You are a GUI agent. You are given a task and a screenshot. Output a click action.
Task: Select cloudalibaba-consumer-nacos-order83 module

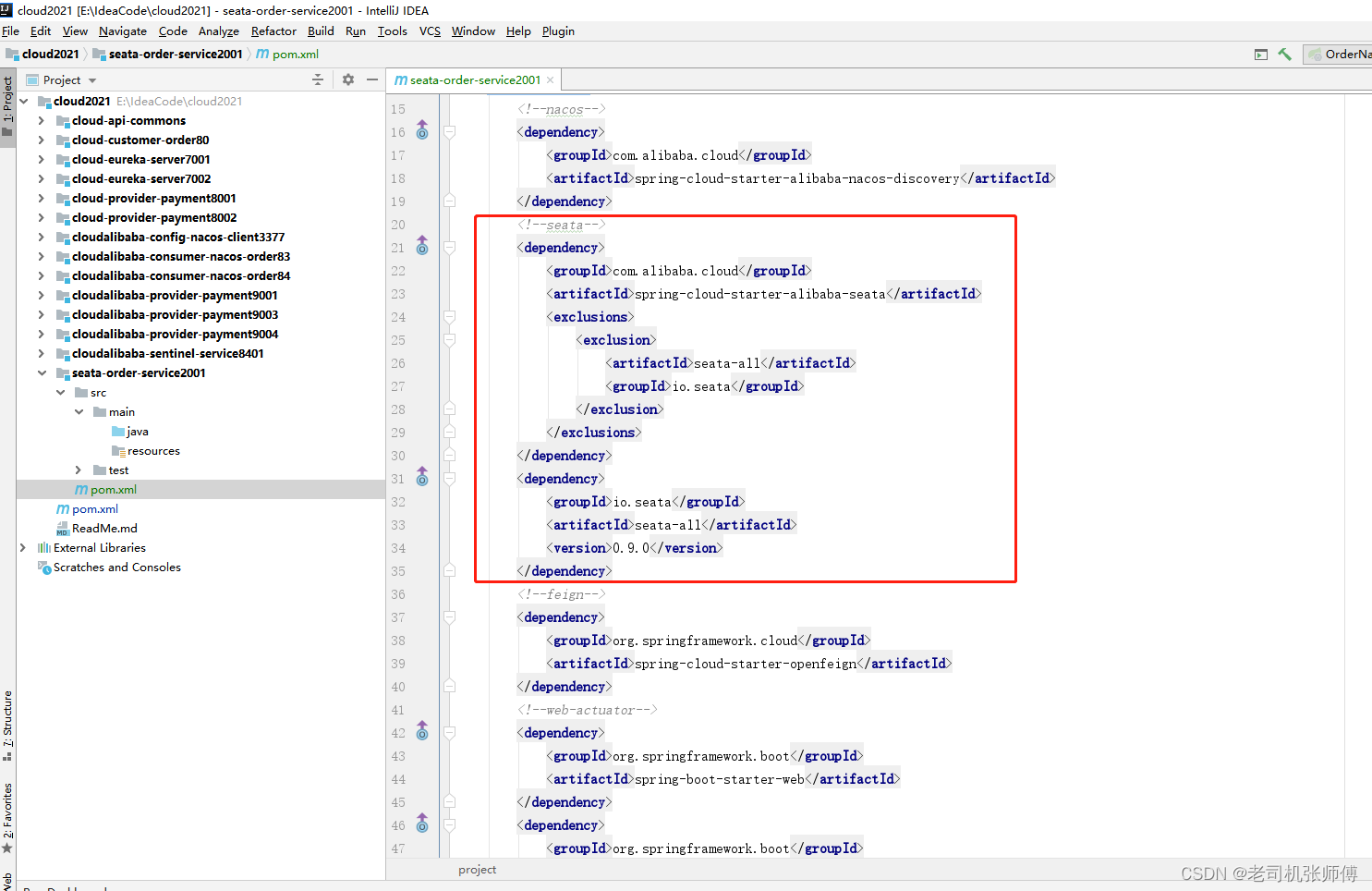coord(181,257)
